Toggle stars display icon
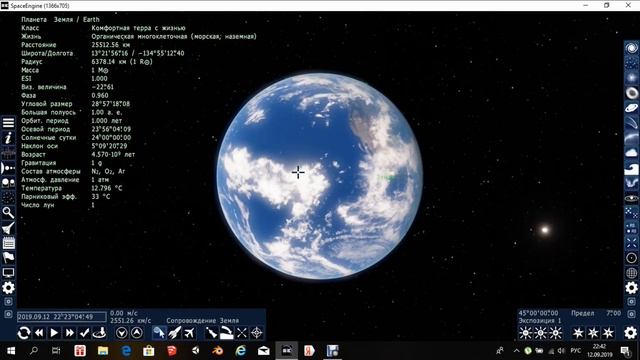This screenshot has width=640, height=360. [631, 78]
